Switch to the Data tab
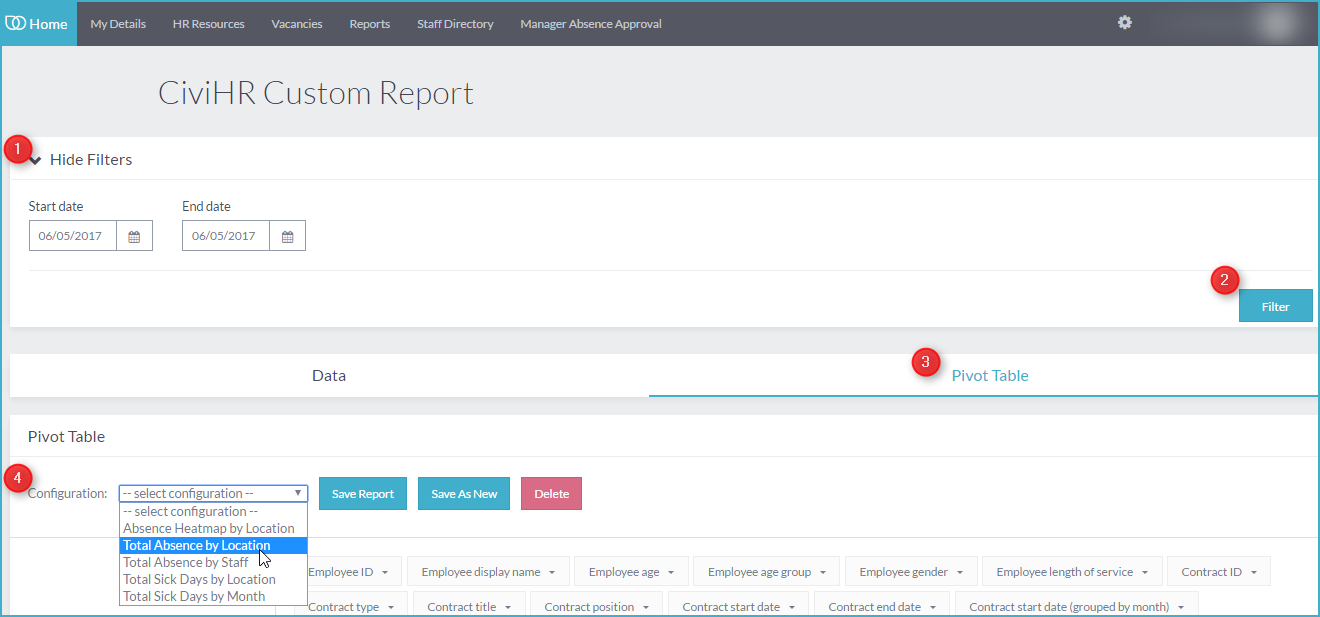 (329, 376)
